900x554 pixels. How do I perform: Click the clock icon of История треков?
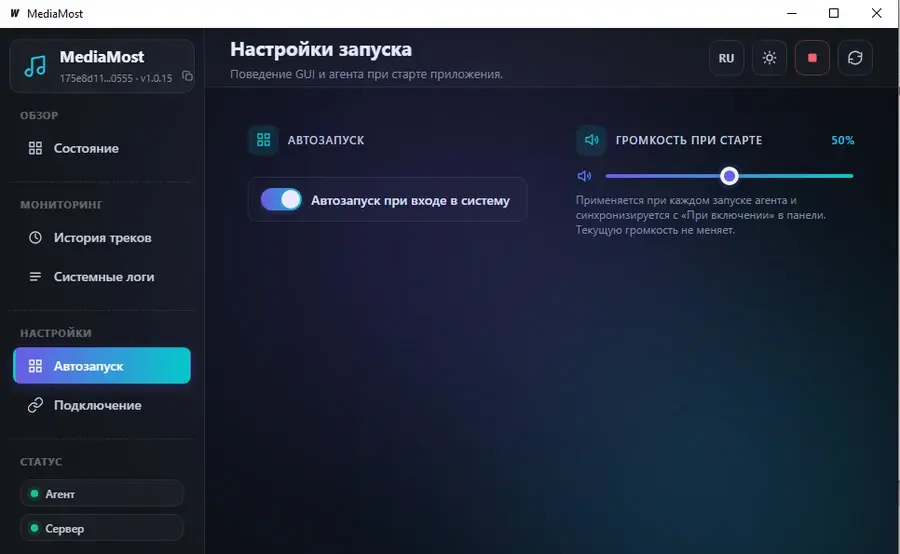35,238
